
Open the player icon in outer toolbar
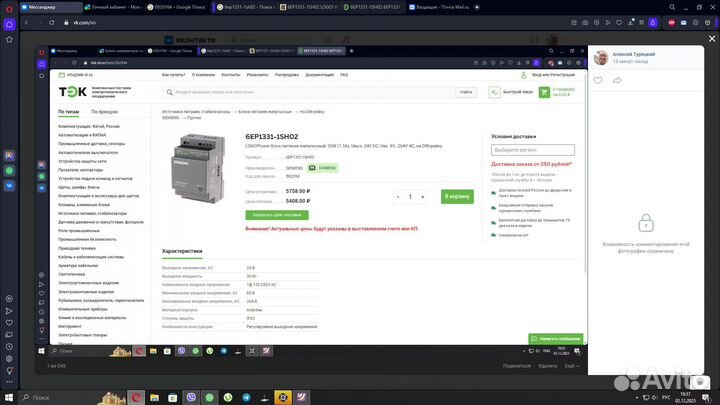[608, 22]
